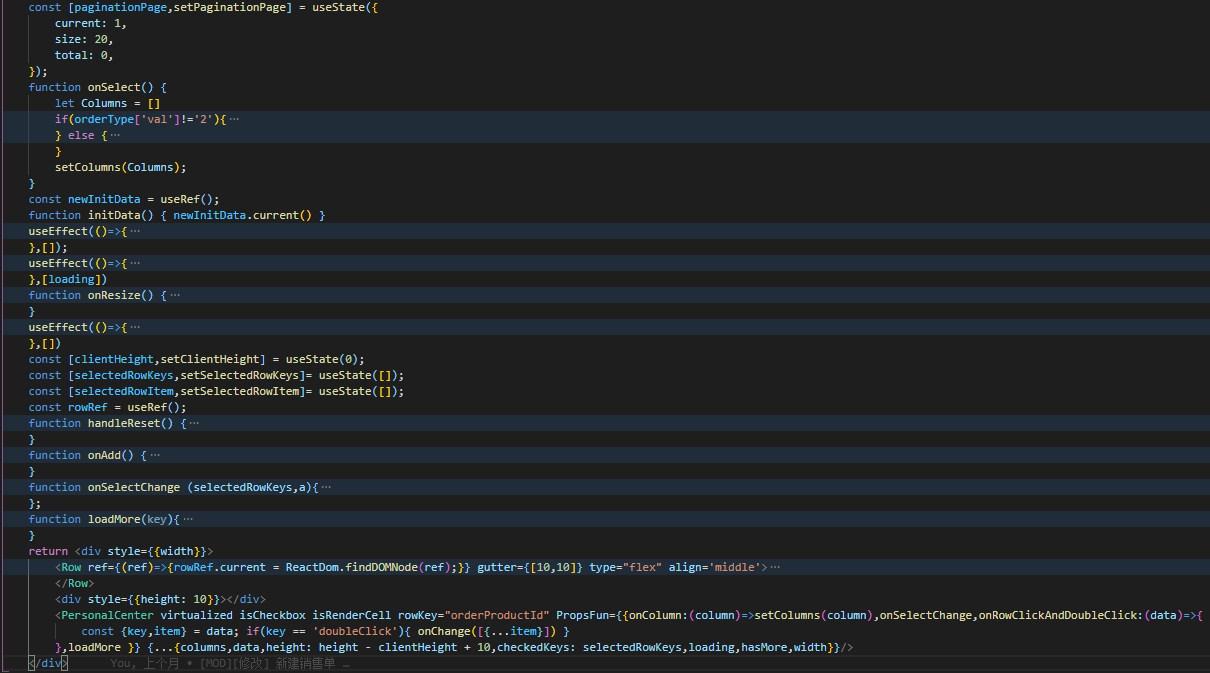Expand the useEffect with loading dependency

pos(134,262)
